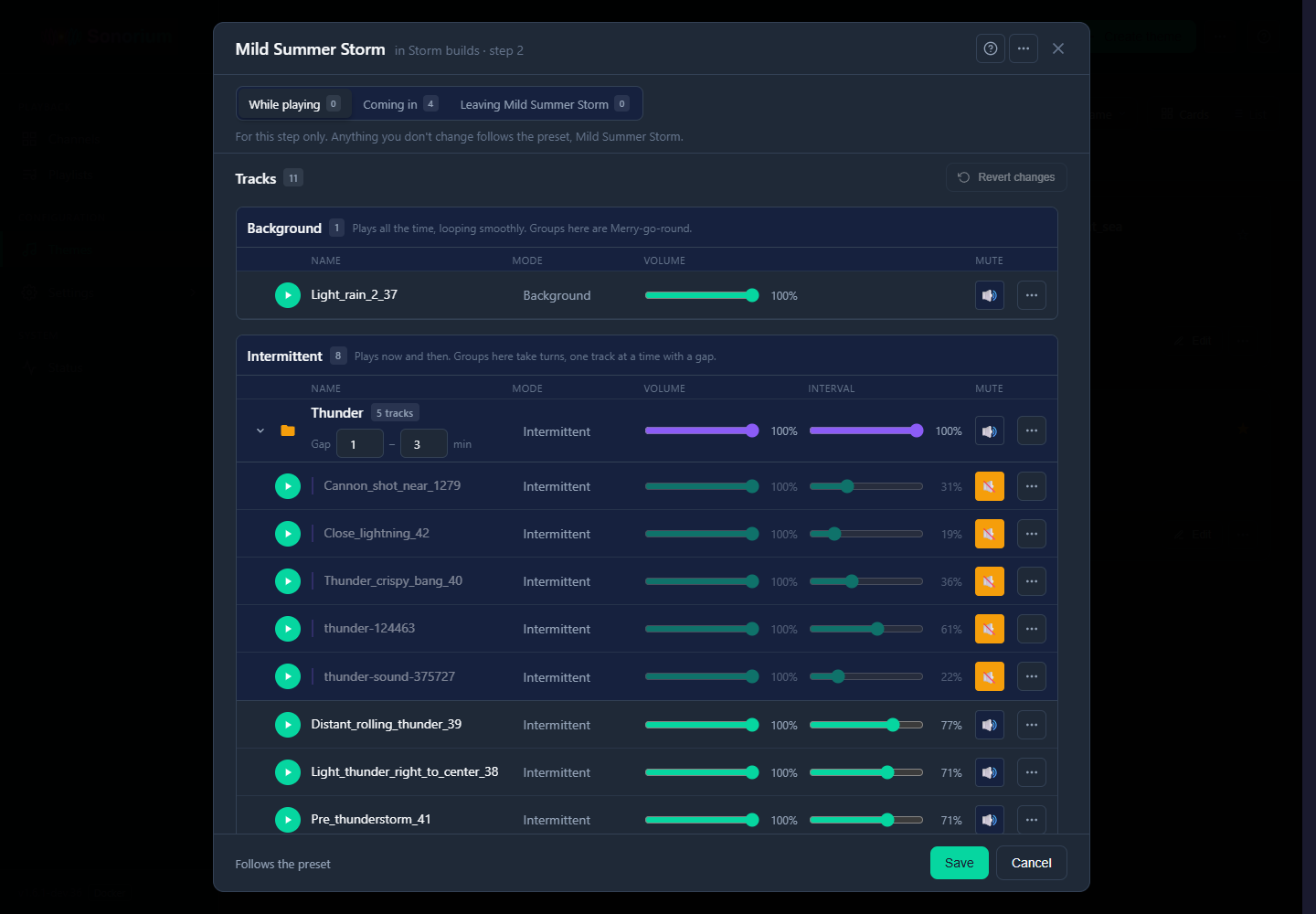Click the Thunder group folder icon
The height and width of the screenshot is (914, 1316).
(x=288, y=430)
